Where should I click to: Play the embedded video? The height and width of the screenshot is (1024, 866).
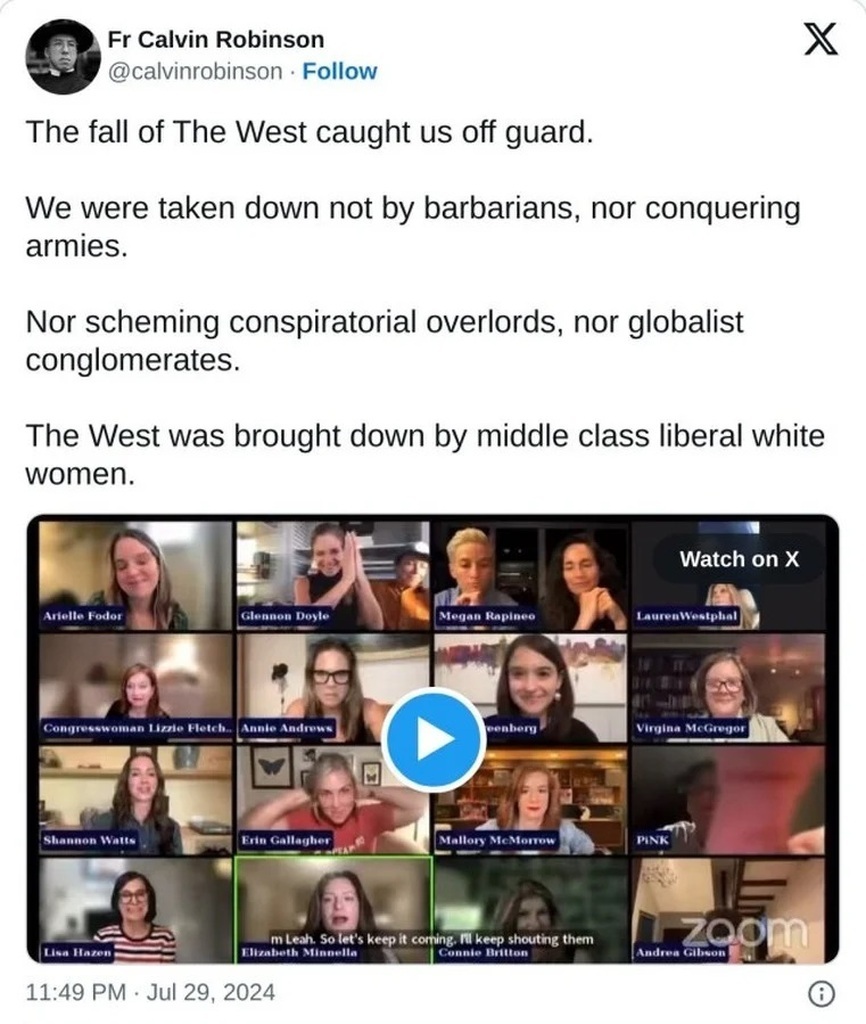433,739
